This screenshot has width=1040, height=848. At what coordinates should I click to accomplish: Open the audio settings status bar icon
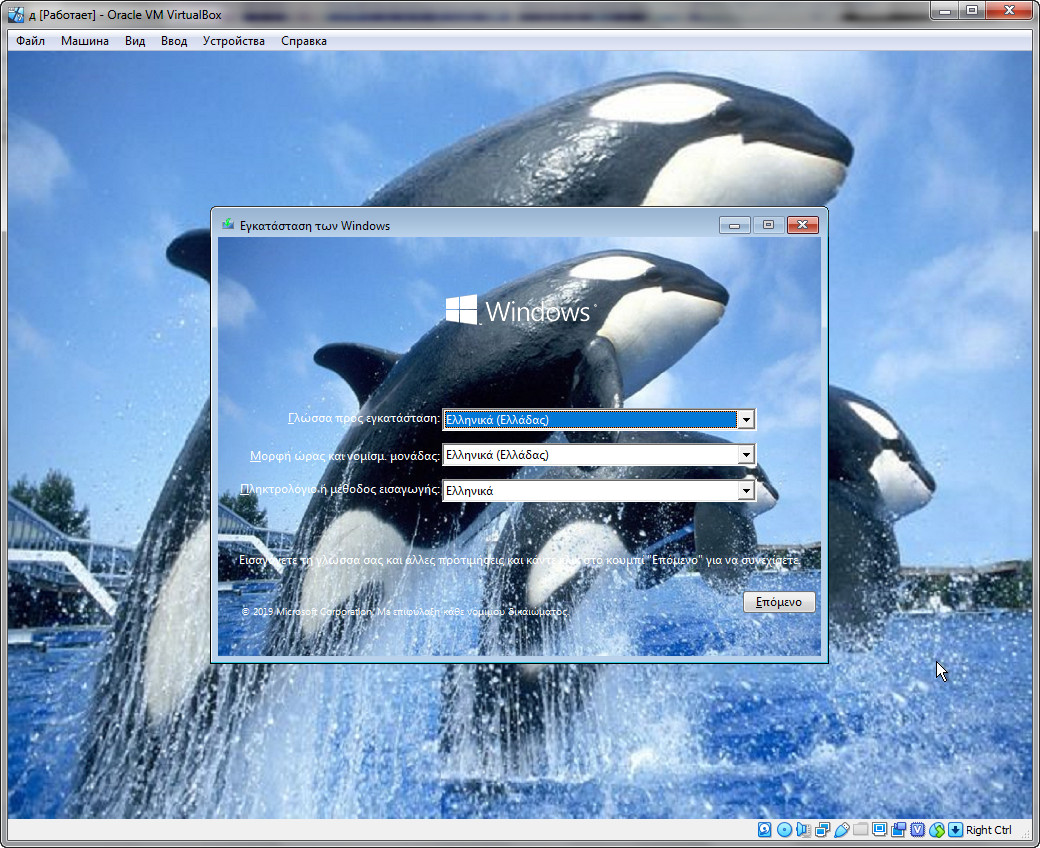coord(803,830)
